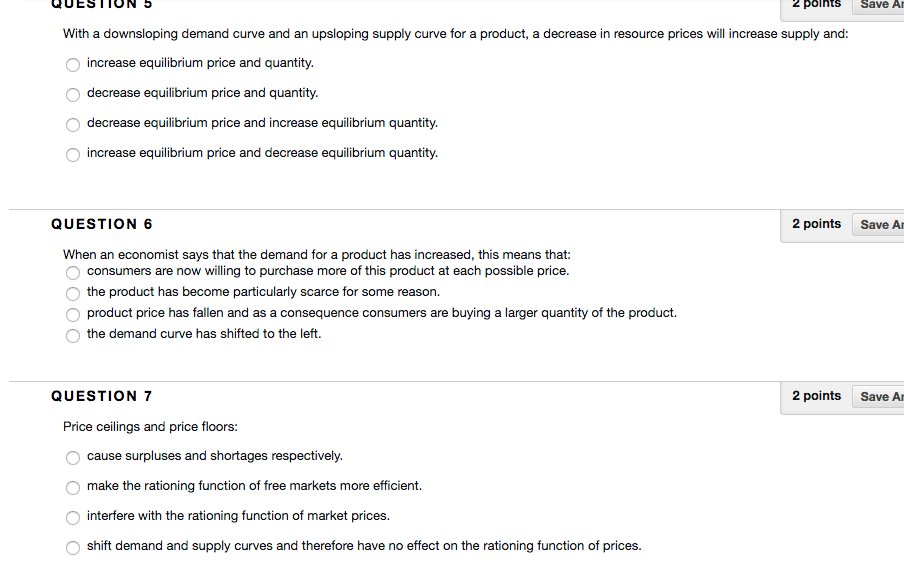Click the Question 7 heading
The height and width of the screenshot is (575, 904).
click(x=102, y=396)
